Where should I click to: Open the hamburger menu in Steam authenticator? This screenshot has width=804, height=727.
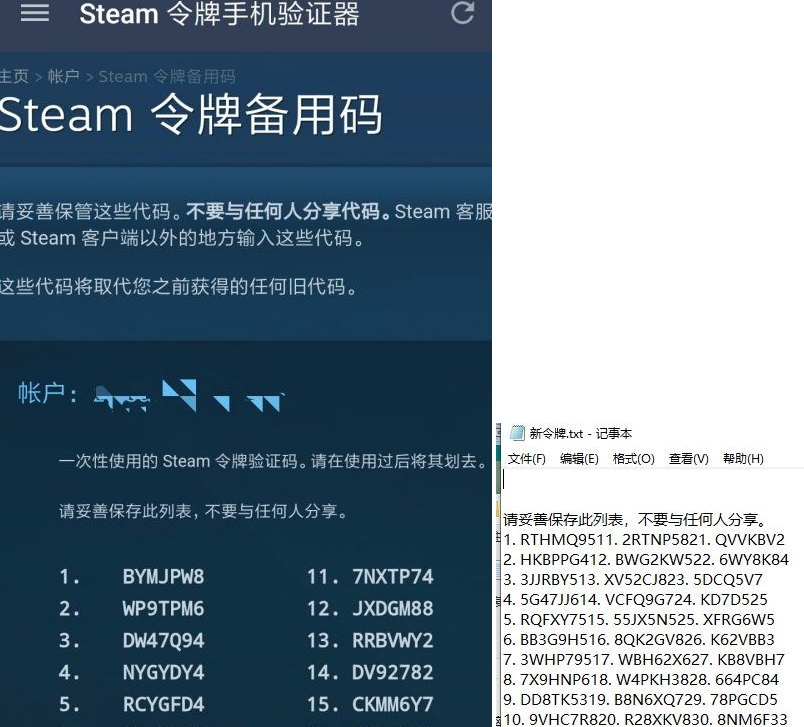[x=35, y=13]
